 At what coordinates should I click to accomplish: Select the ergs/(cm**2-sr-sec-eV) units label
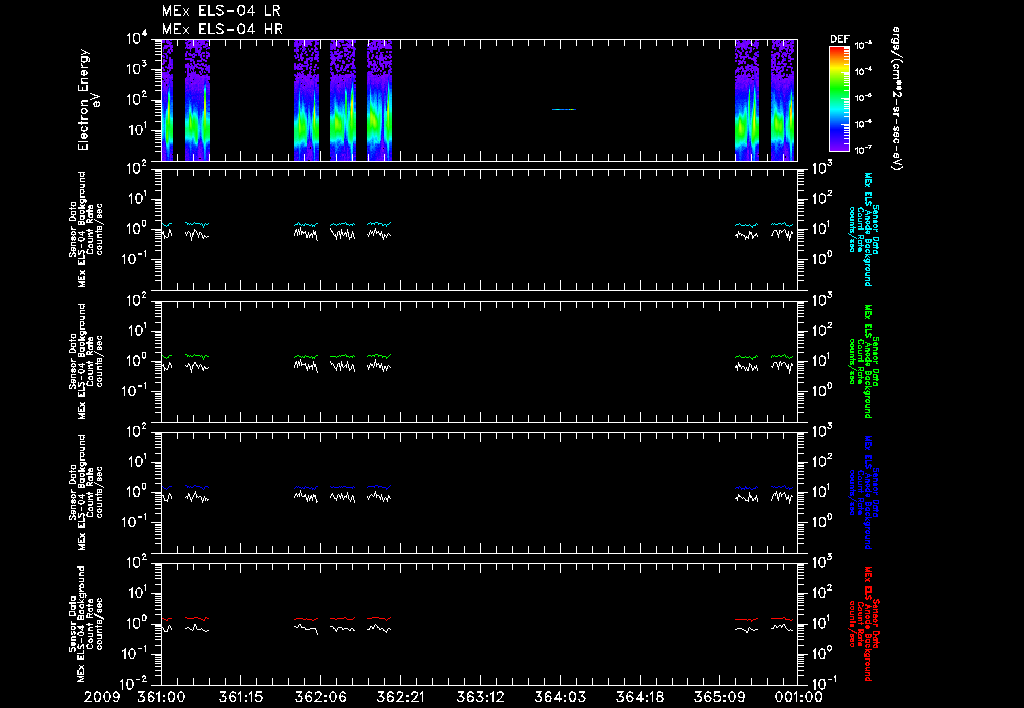pyautogui.click(x=897, y=99)
